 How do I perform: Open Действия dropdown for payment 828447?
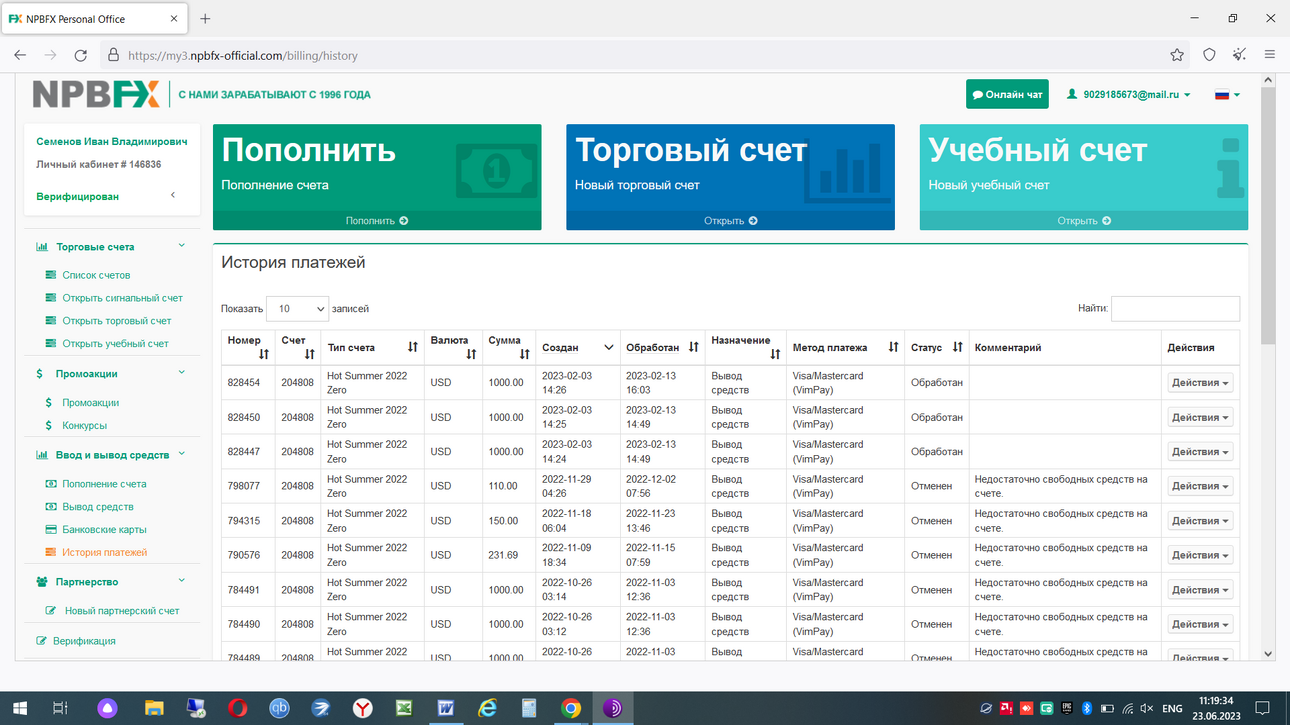(1200, 452)
